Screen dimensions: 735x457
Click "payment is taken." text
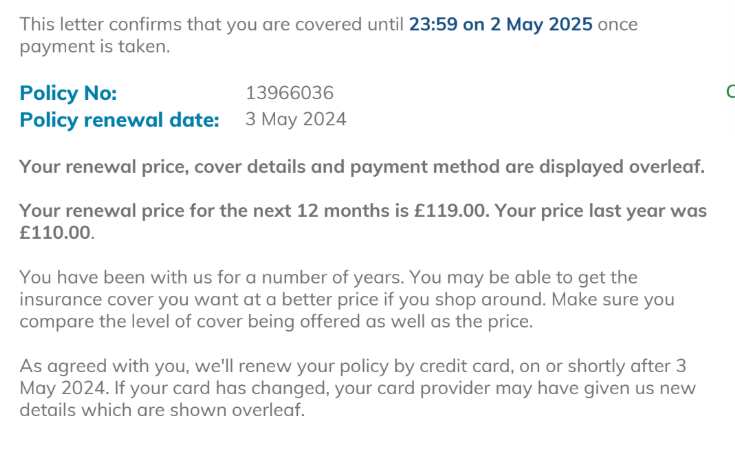point(94,46)
